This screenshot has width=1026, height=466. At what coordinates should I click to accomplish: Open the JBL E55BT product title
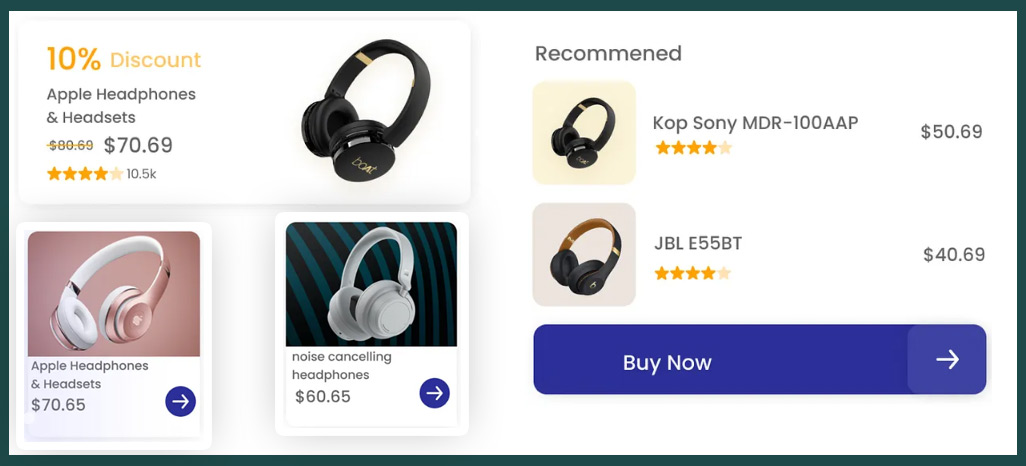click(x=697, y=243)
